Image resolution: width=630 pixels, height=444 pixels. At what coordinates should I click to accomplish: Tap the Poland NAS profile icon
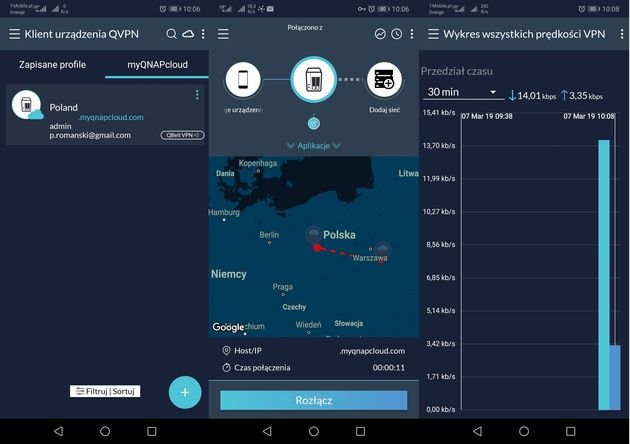pos(27,105)
